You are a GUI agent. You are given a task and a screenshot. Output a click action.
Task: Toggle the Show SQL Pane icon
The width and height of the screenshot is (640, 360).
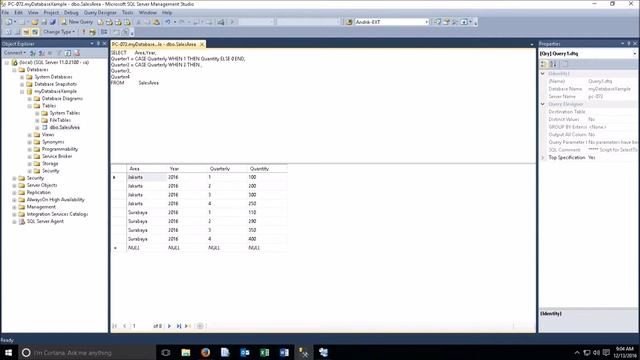[x=26, y=32]
